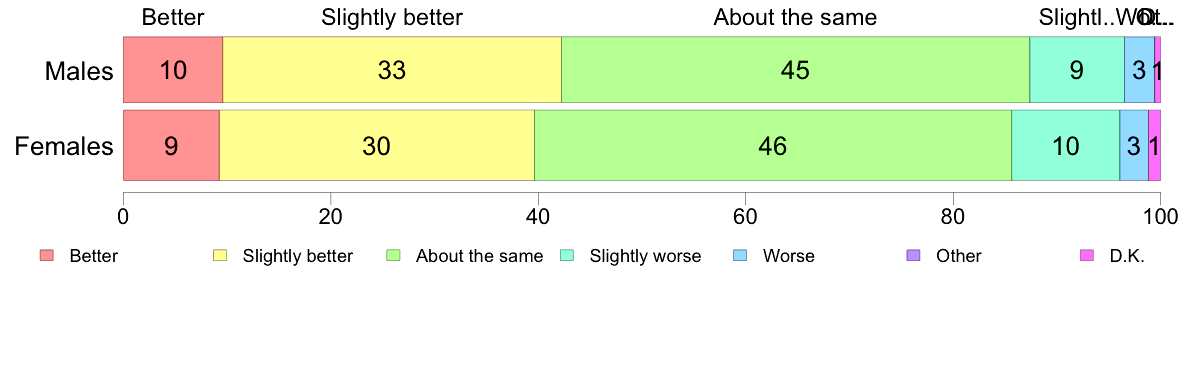Click the teal Slightly worse legend swatch
Screen dimensions: 1188x368
(x=567, y=256)
